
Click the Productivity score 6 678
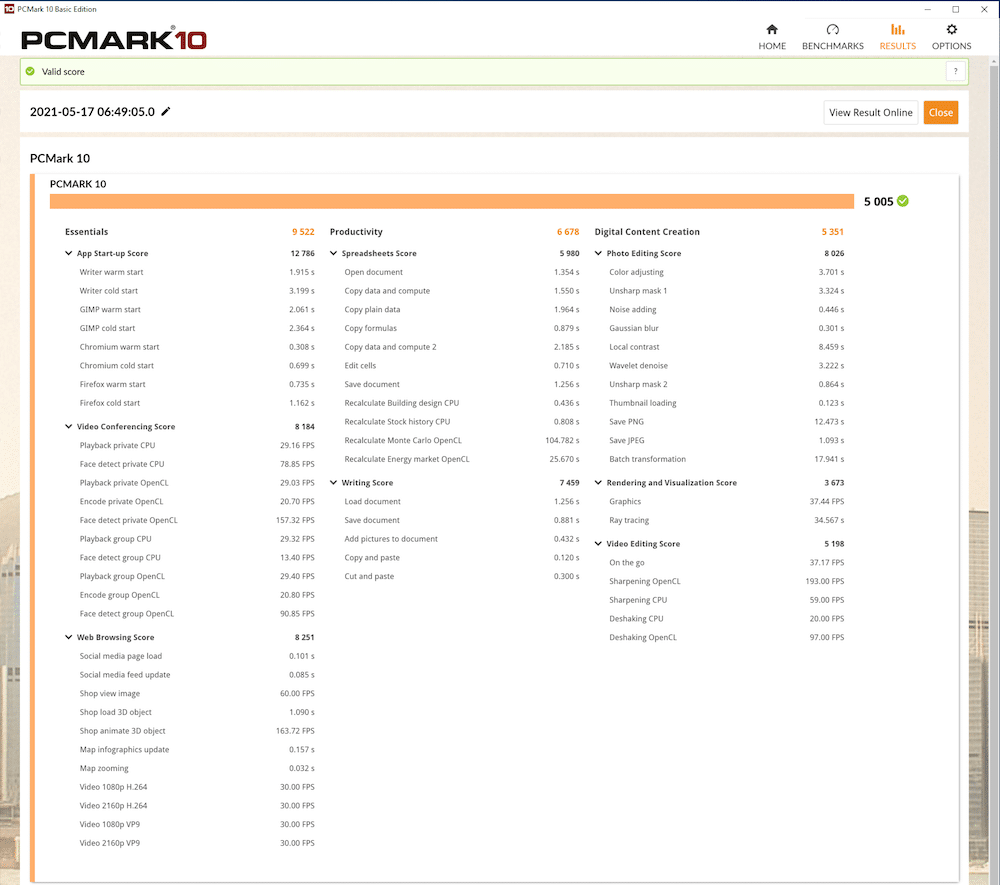[x=568, y=232]
